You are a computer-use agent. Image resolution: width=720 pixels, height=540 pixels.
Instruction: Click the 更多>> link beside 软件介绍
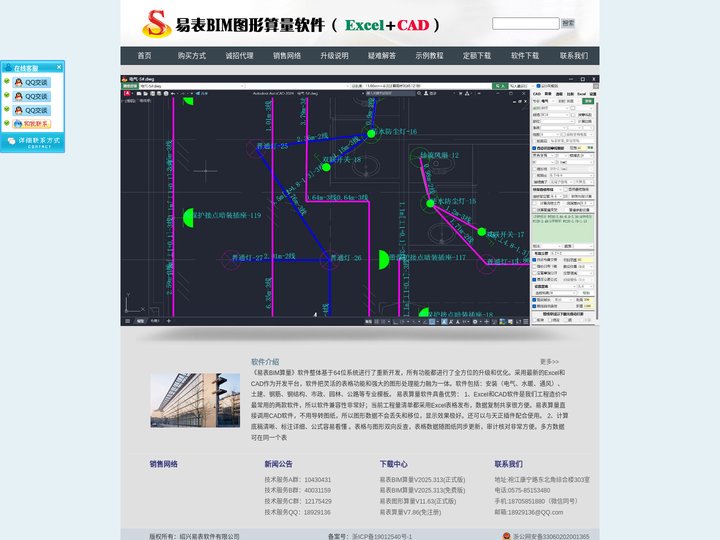click(x=549, y=362)
